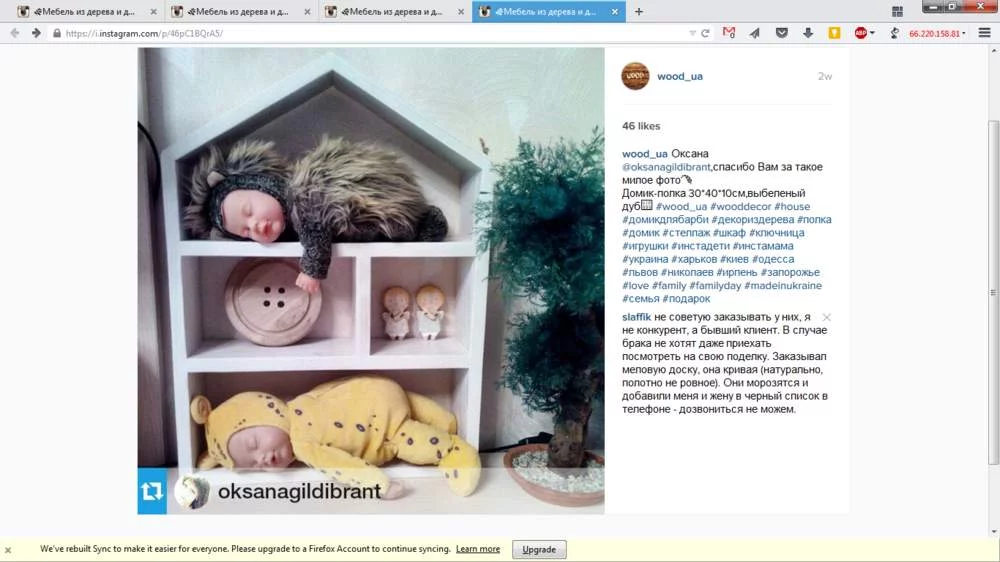Switch to the second Мебель из дерева tab
Screen dimensions: 1000x562
pos(241,11)
